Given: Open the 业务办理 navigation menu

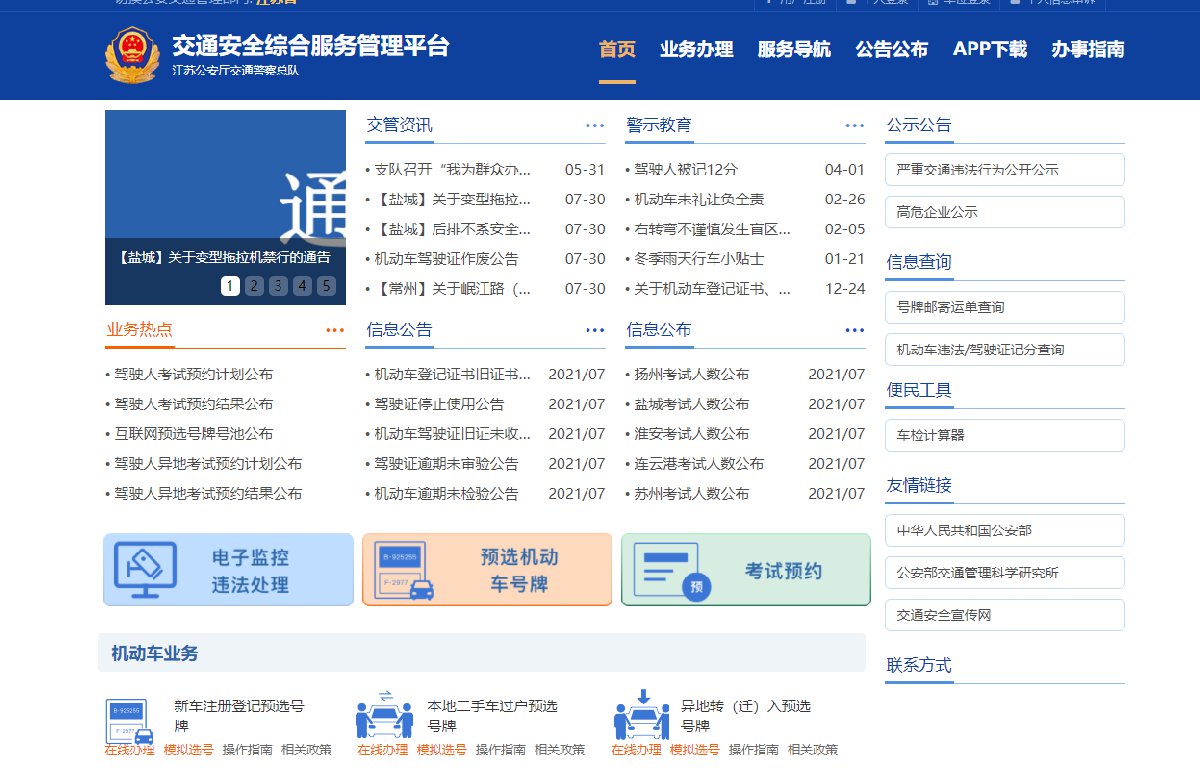Looking at the screenshot, I should [696, 49].
